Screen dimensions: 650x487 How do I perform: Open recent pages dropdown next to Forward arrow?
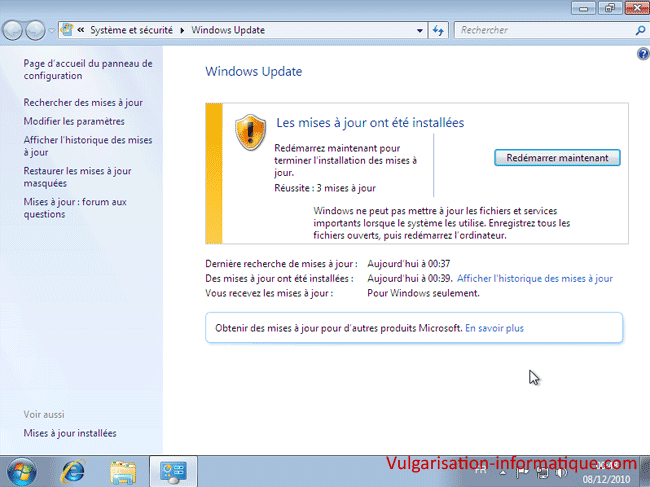51,31
